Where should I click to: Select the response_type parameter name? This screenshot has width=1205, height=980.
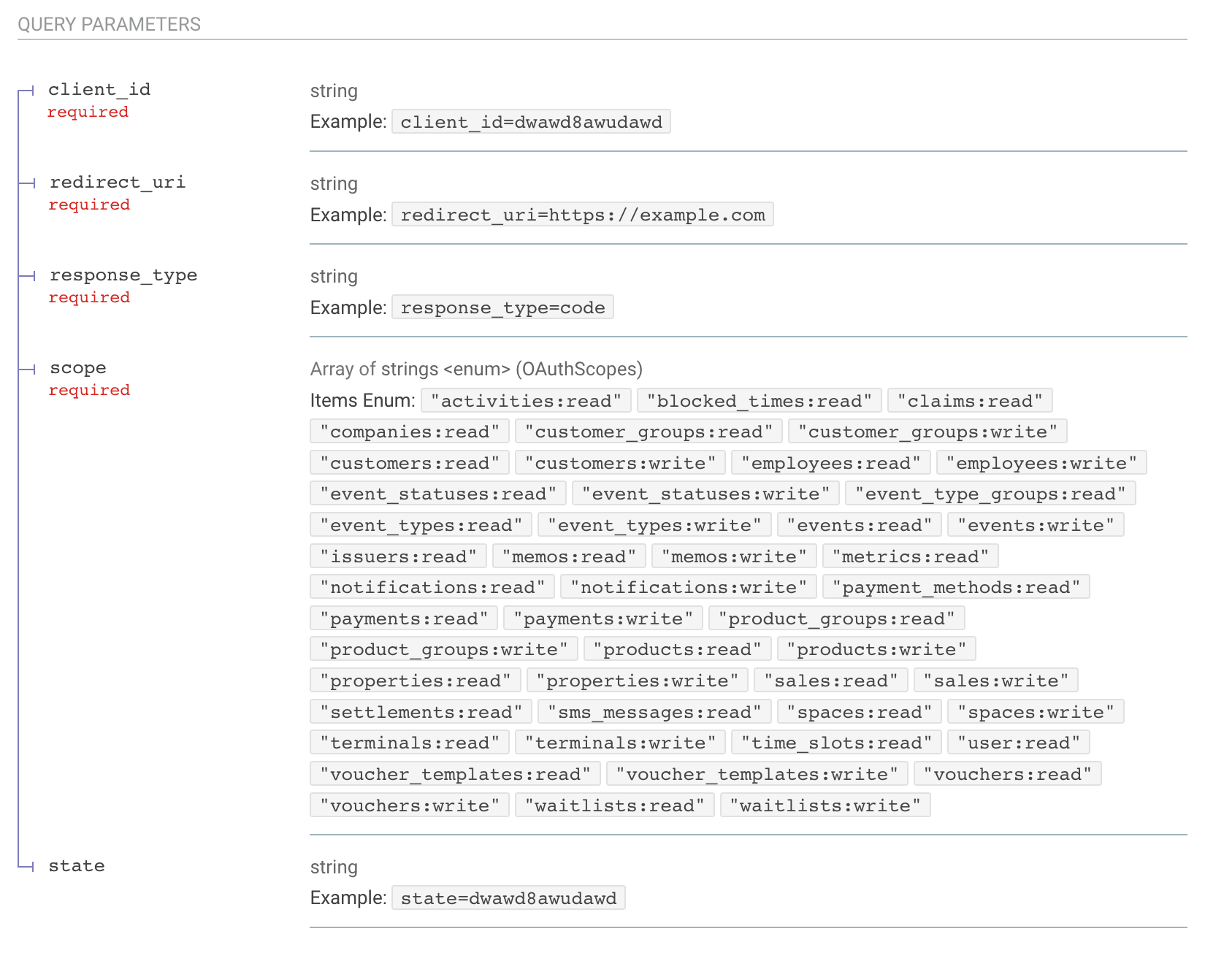(x=123, y=275)
